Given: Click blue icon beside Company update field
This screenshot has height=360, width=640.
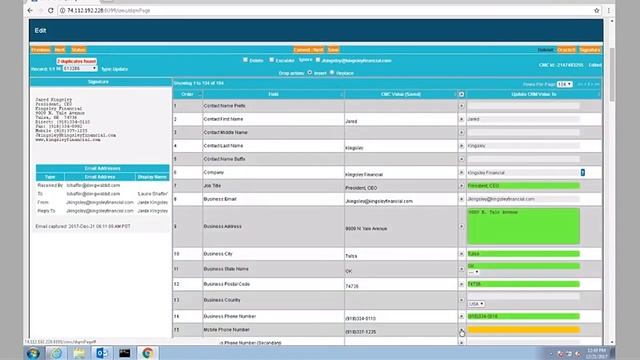Looking at the screenshot, I should pyautogui.click(x=582, y=172).
